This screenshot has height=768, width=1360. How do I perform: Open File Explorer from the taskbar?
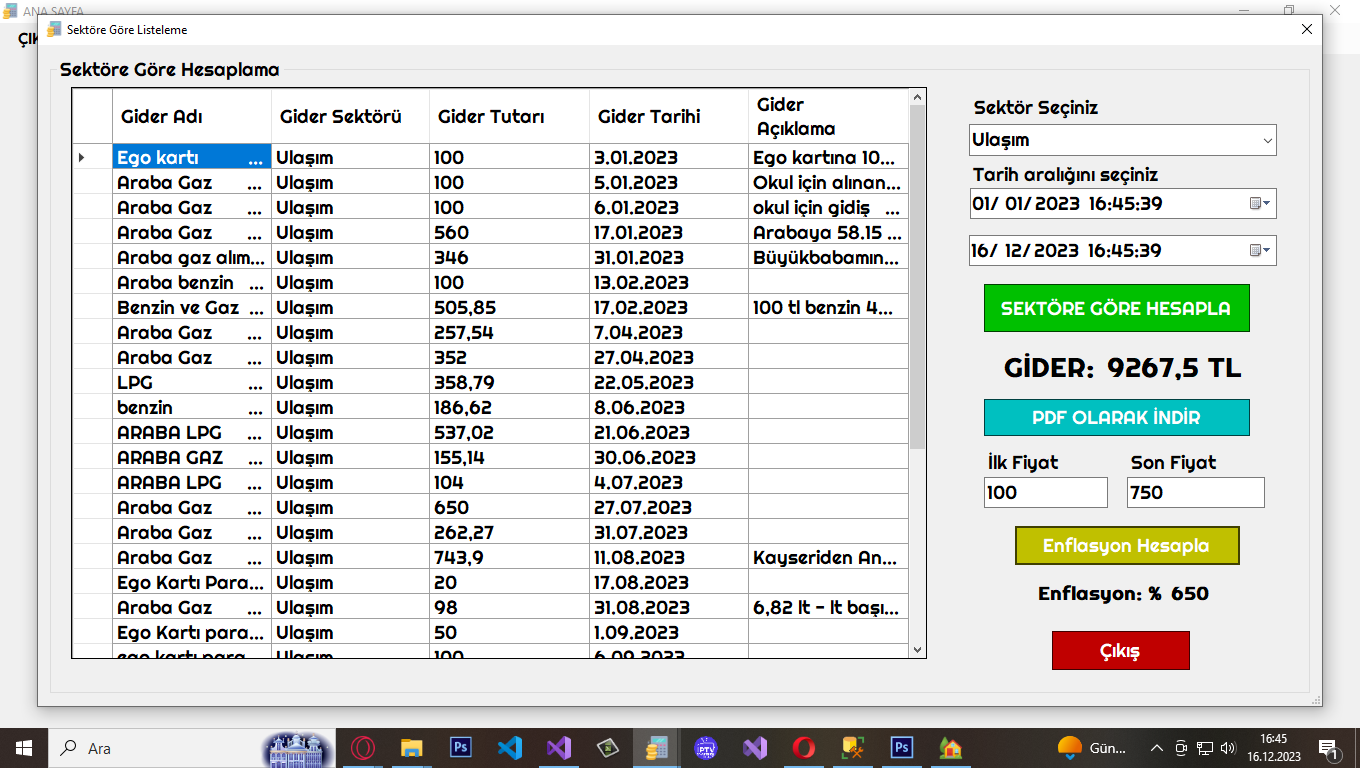point(411,748)
